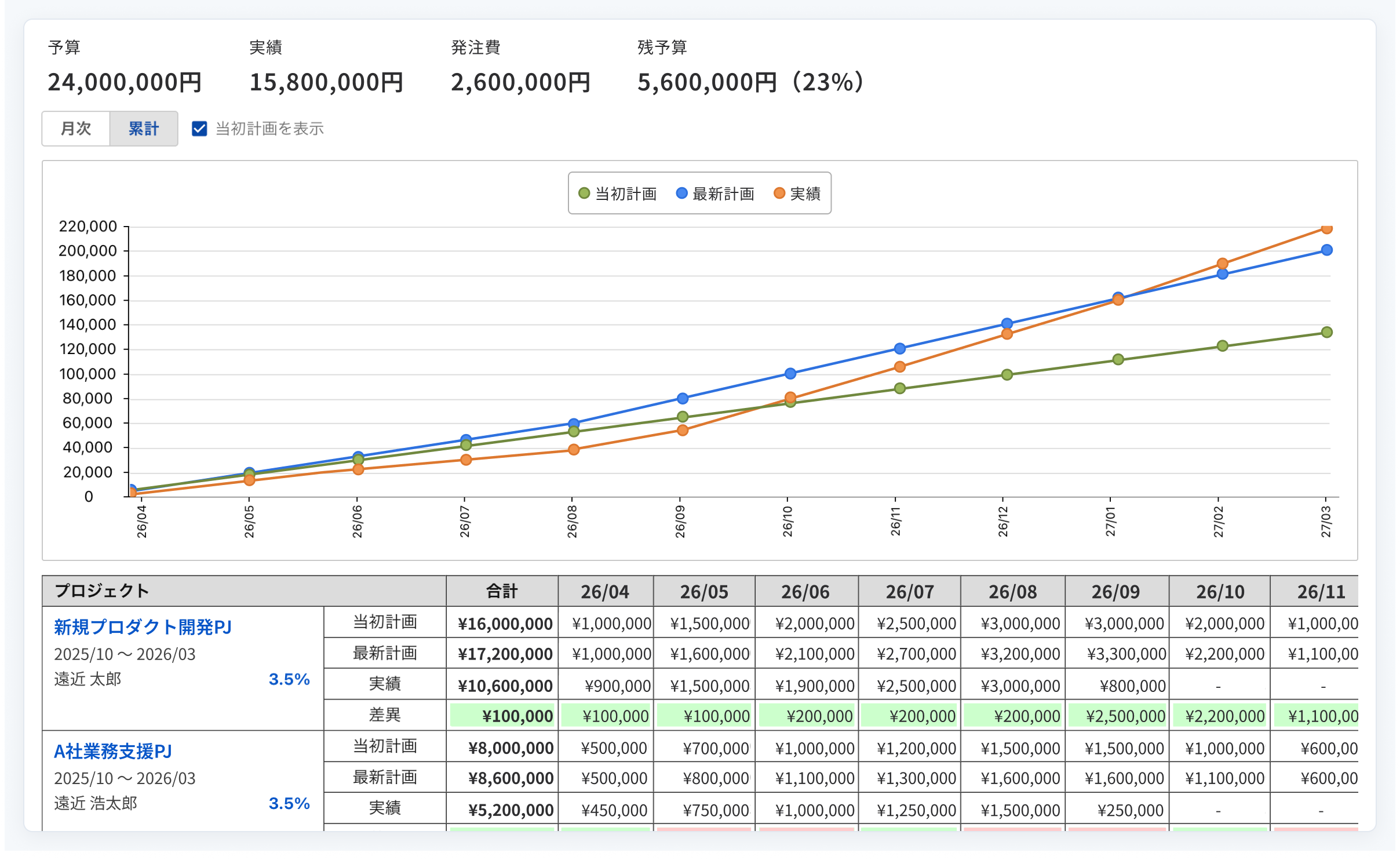This screenshot has height=860, width=1400.
Task: Uncheck the 当初計画を表示 checkbox
Action: [x=199, y=129]
